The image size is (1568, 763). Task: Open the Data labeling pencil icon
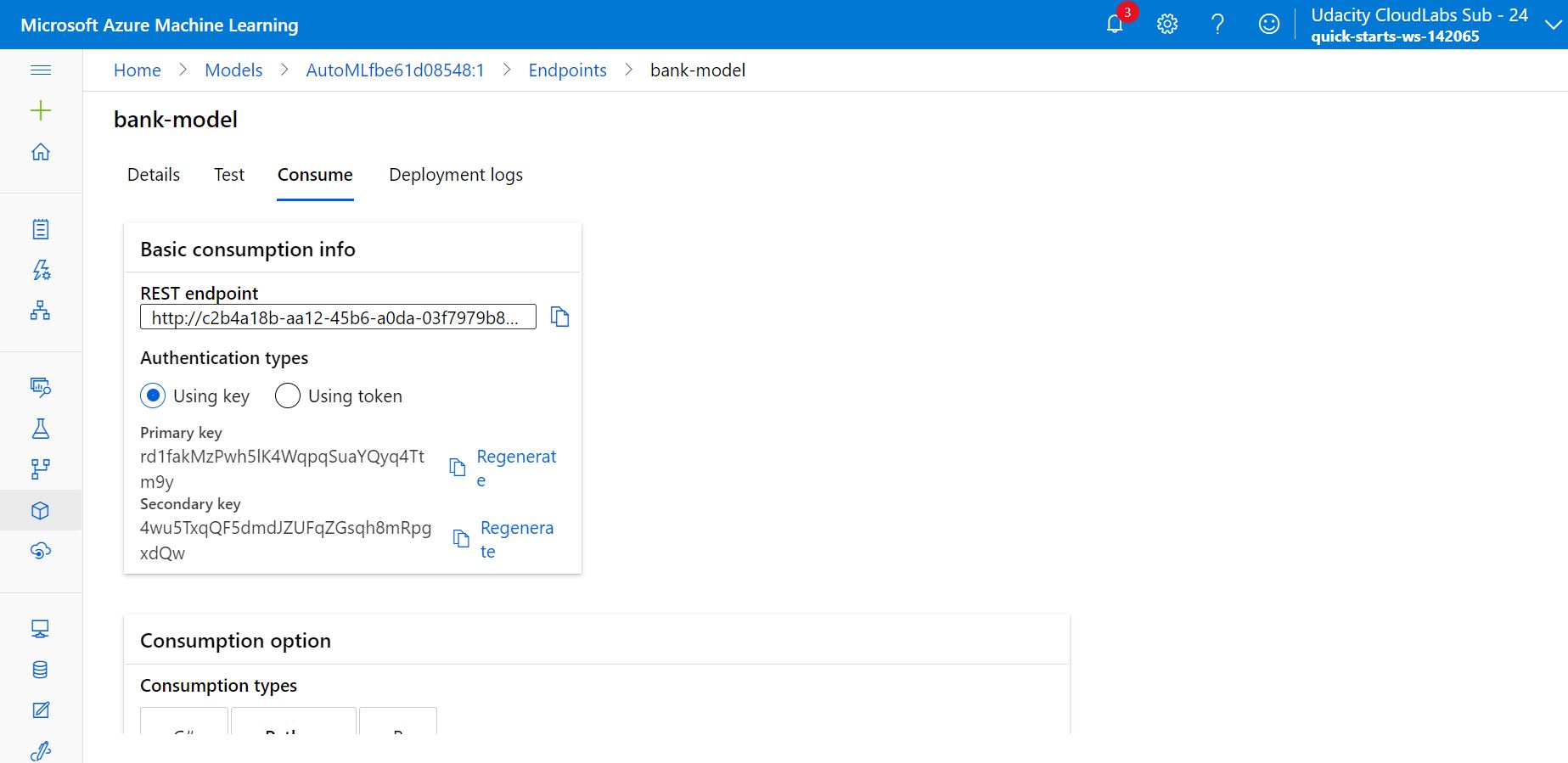[41, 710]
